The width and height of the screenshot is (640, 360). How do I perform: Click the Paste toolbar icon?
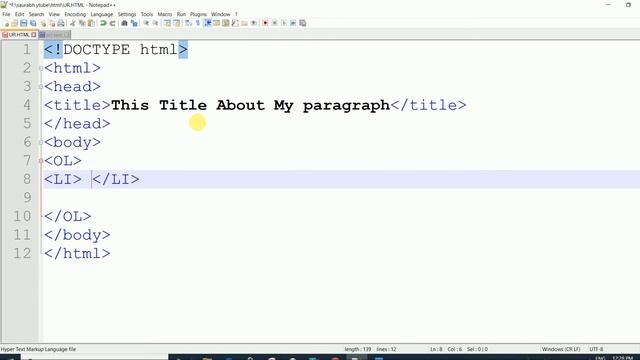[x=91, y=23]
